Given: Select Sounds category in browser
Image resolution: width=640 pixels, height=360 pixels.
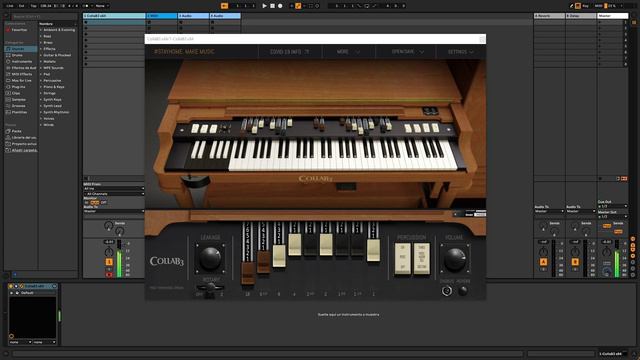Looking at the screenshot, I should point(20,49).
